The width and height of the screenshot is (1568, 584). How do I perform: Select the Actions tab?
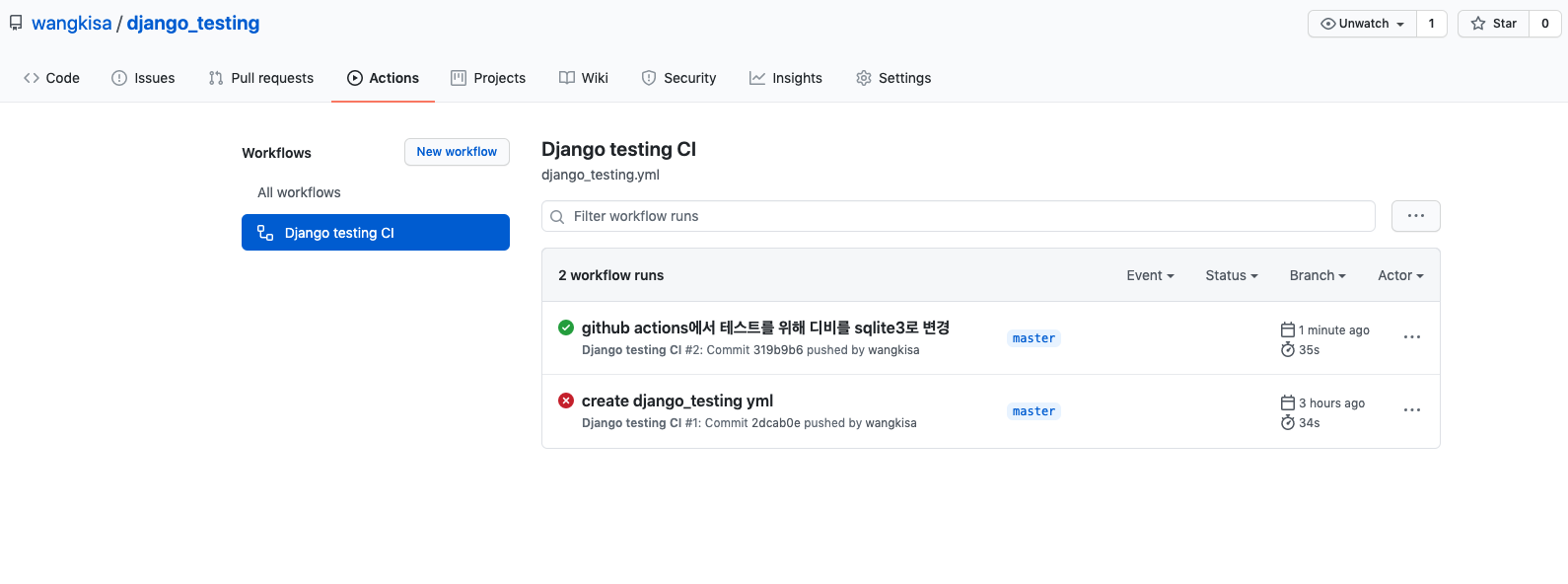(x=383, y=78)
